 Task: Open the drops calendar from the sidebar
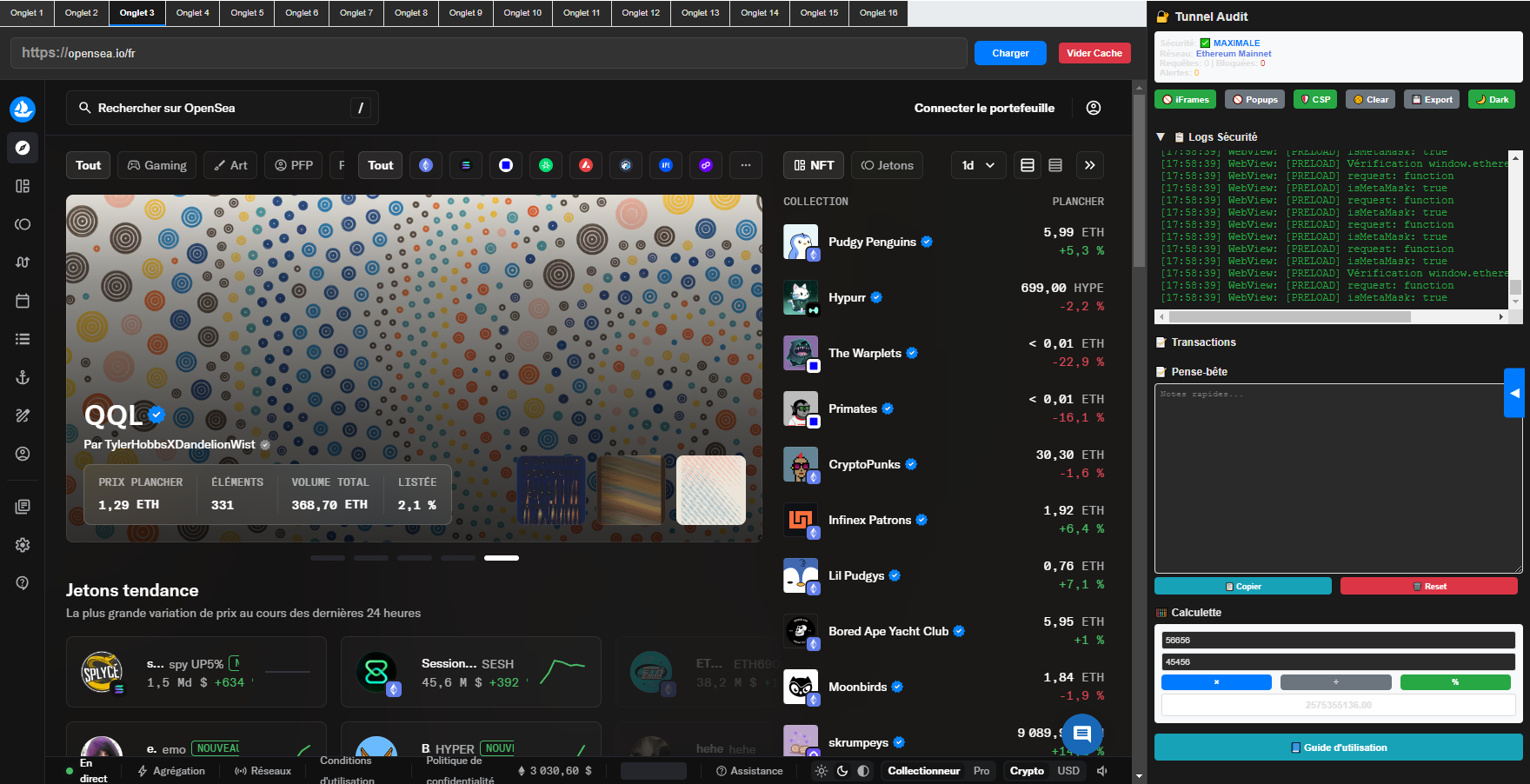click(x=23, y=301)
